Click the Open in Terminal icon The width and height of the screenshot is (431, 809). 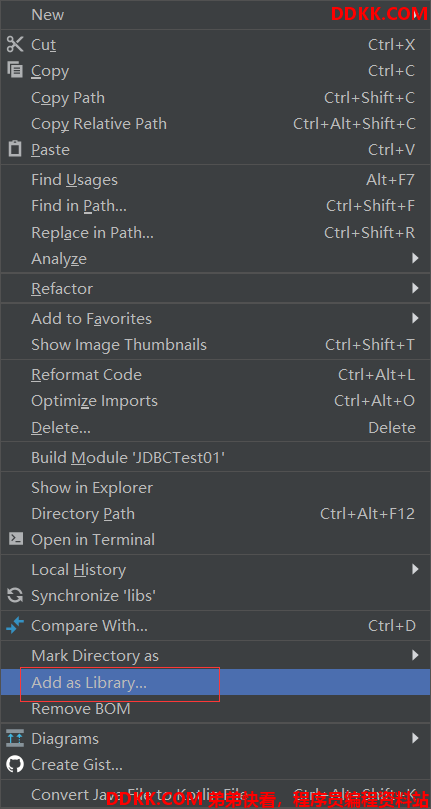[15, 539]
